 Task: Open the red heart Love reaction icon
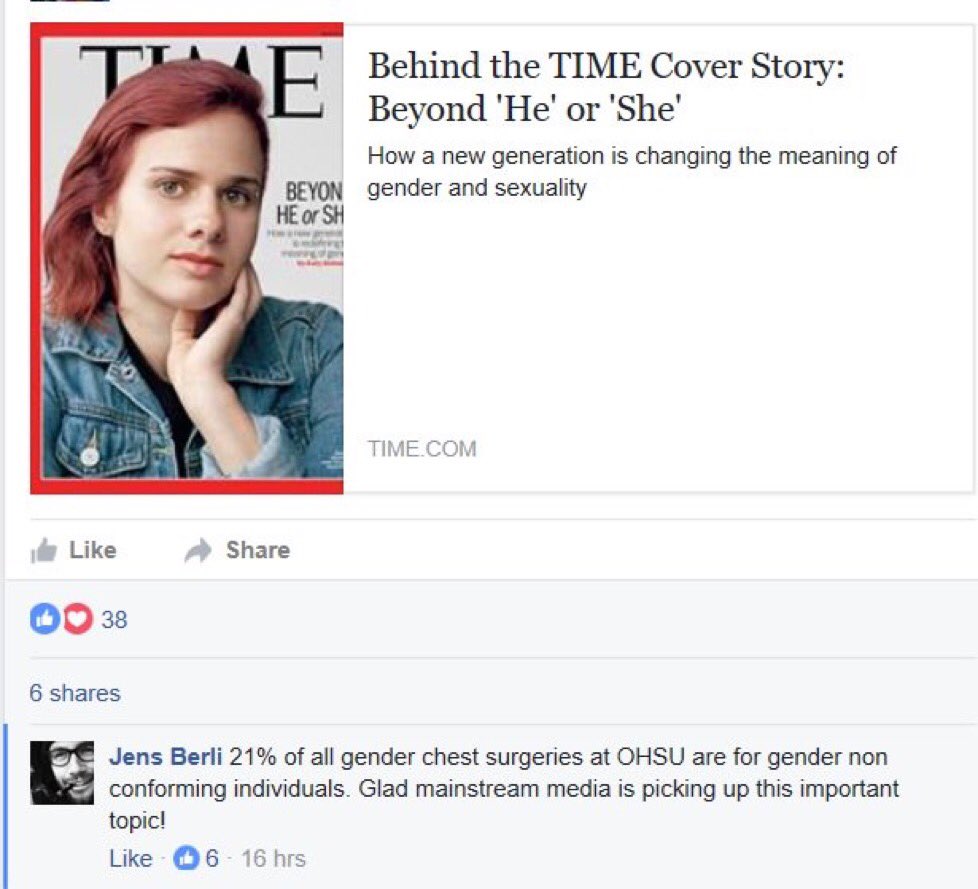[x=77, y=619]
